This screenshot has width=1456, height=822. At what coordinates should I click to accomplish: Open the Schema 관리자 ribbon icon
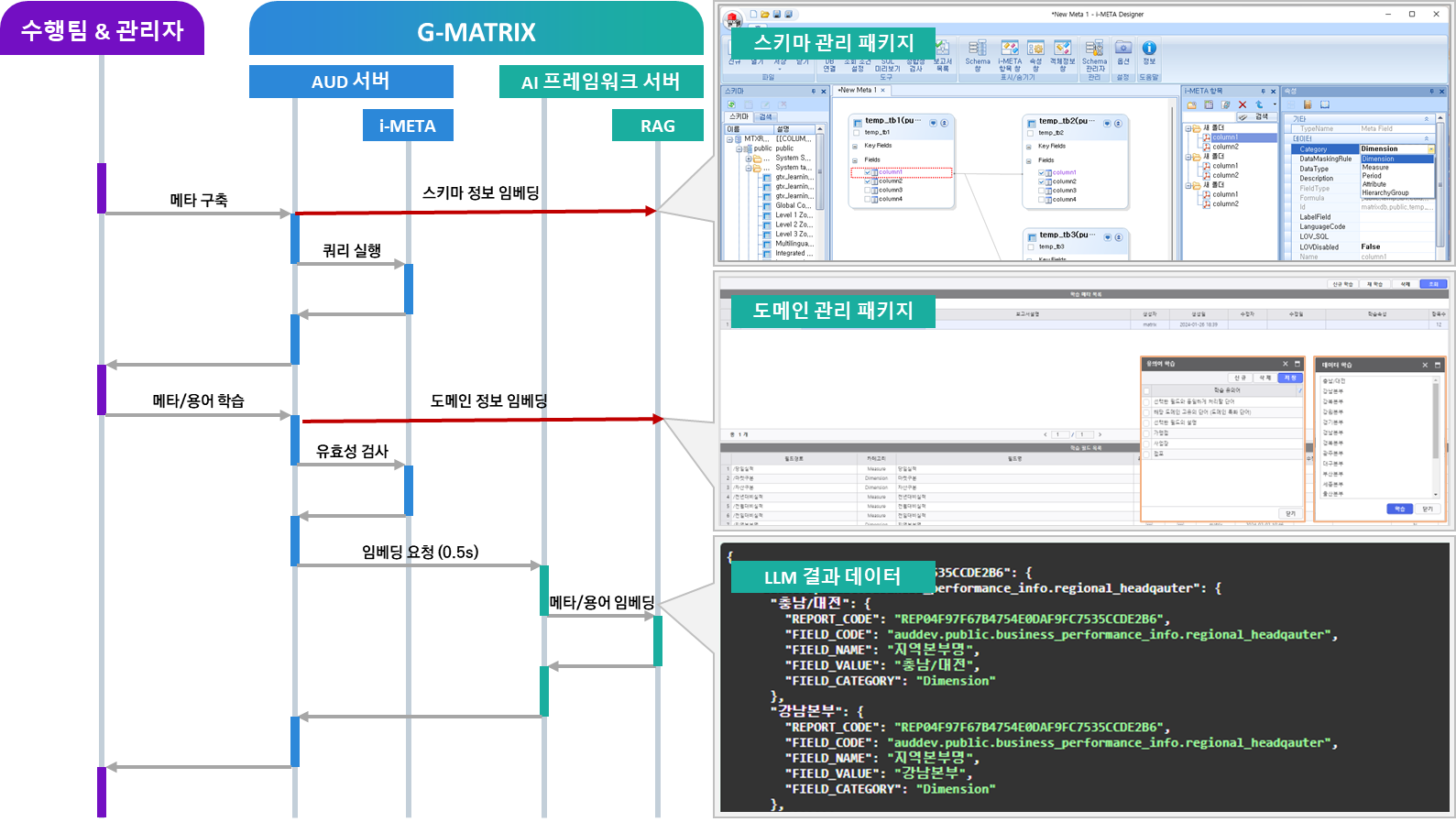click(1094, 55)
